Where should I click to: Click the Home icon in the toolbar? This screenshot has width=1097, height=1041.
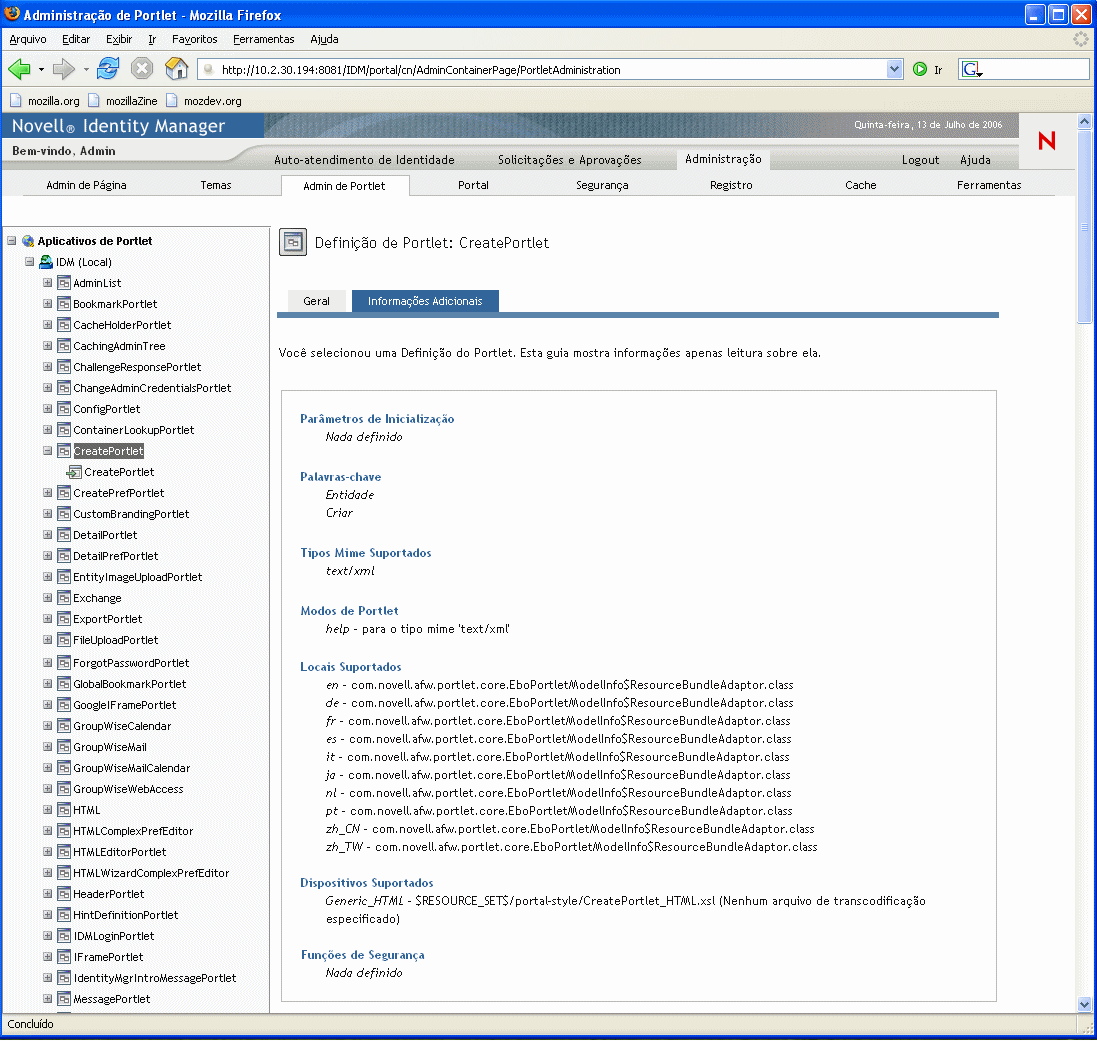(176, 69)
